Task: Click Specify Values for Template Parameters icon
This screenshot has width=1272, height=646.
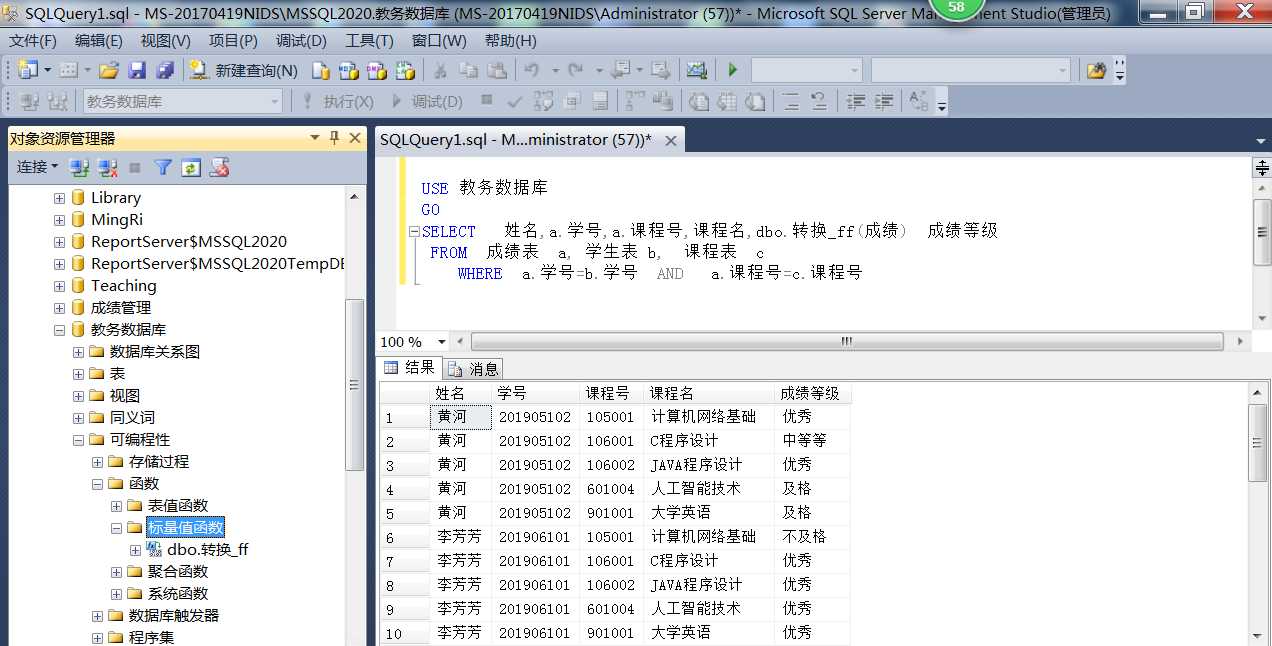Action: click(x=917, y=101)
